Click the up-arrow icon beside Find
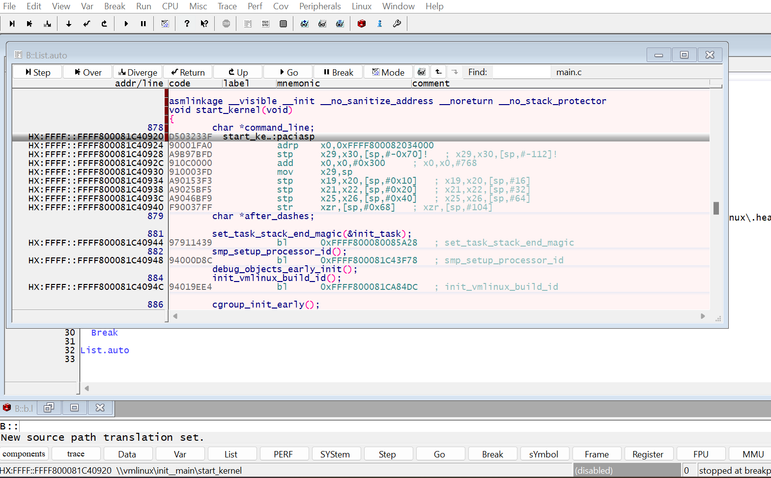The image size is (771, 478). (438, 72)
